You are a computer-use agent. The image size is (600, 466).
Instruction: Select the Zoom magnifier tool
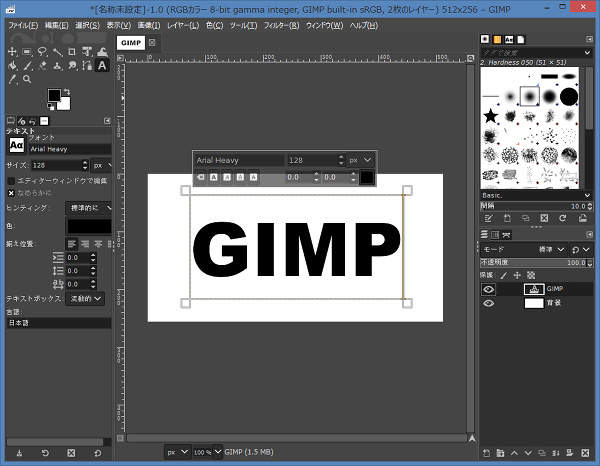point(27,79)
